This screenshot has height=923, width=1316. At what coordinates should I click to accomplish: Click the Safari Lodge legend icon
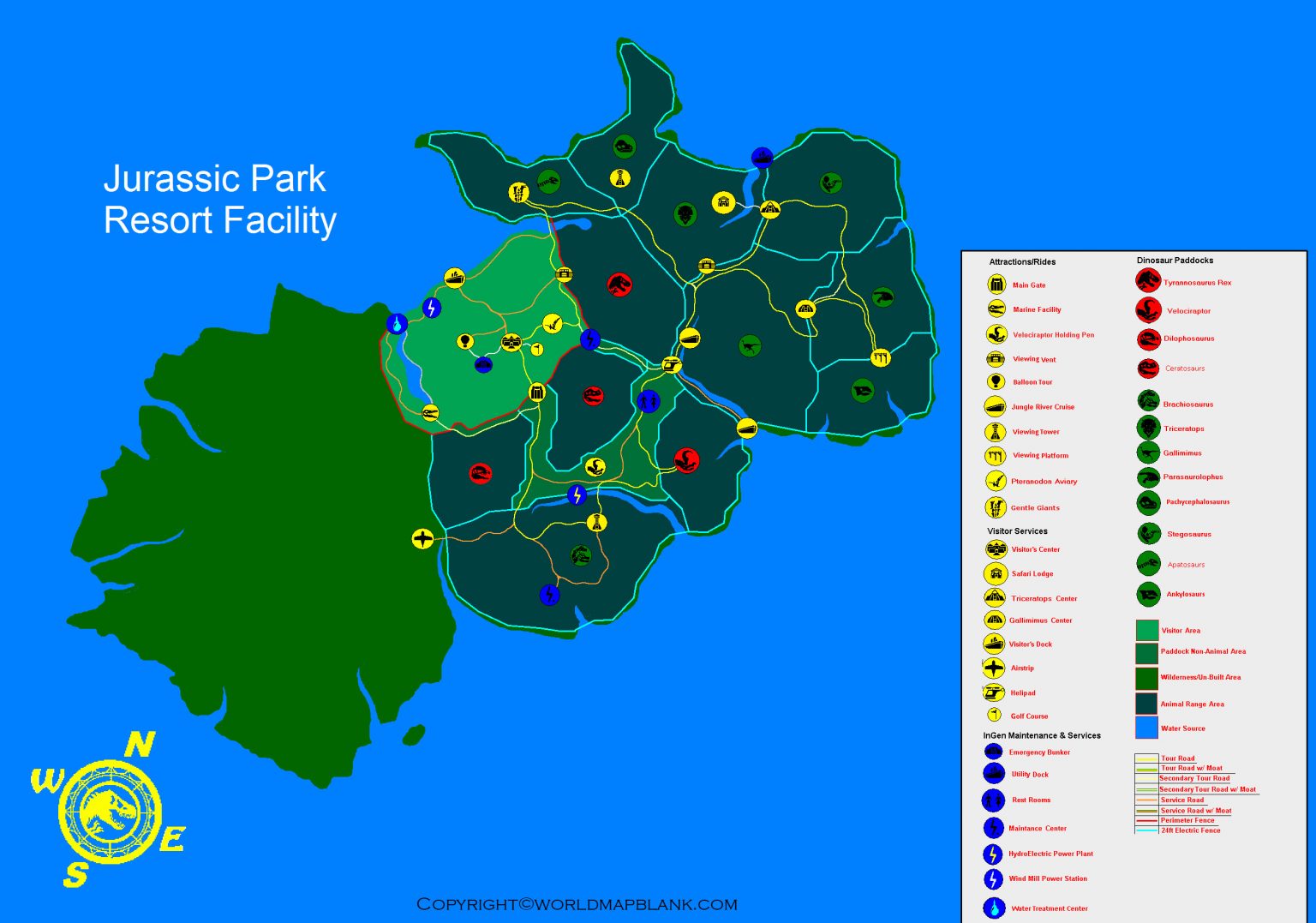point(996,573)
